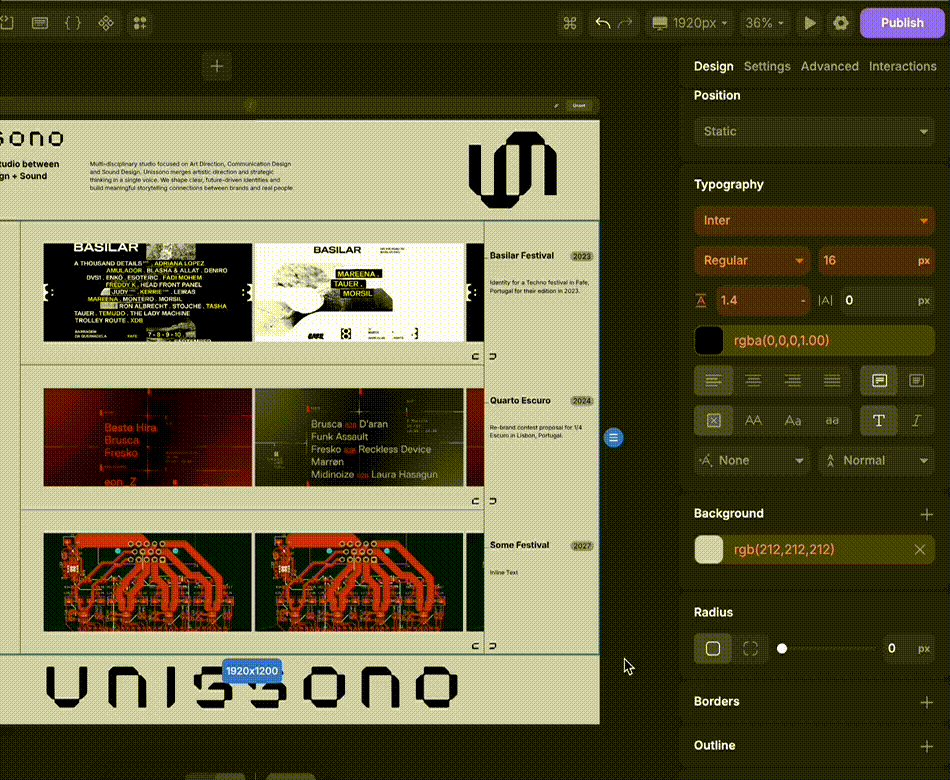The width and height of the screenshot is (950, 780).
Task: Toggle italic text style
Action: tap(916, 421)
